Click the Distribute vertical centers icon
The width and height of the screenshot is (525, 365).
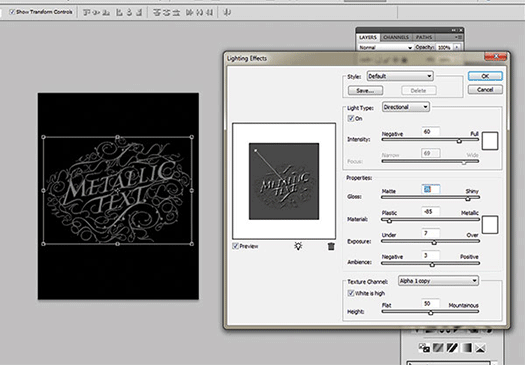coord(166,12)
